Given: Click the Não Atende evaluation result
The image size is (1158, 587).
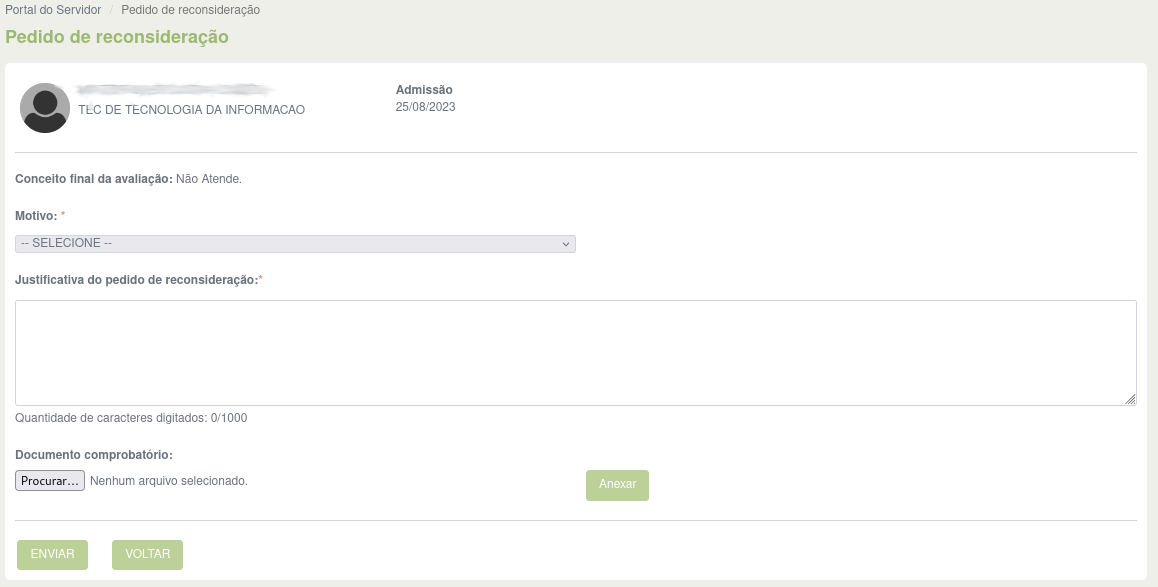Looking at the screenshot, I should (209, 179).
